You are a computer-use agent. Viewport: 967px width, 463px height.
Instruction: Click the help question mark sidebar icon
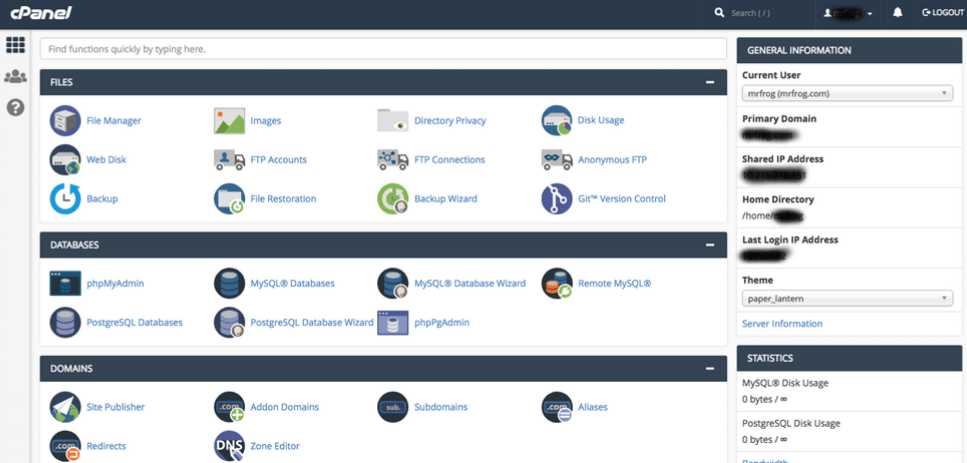pos(15,107)
